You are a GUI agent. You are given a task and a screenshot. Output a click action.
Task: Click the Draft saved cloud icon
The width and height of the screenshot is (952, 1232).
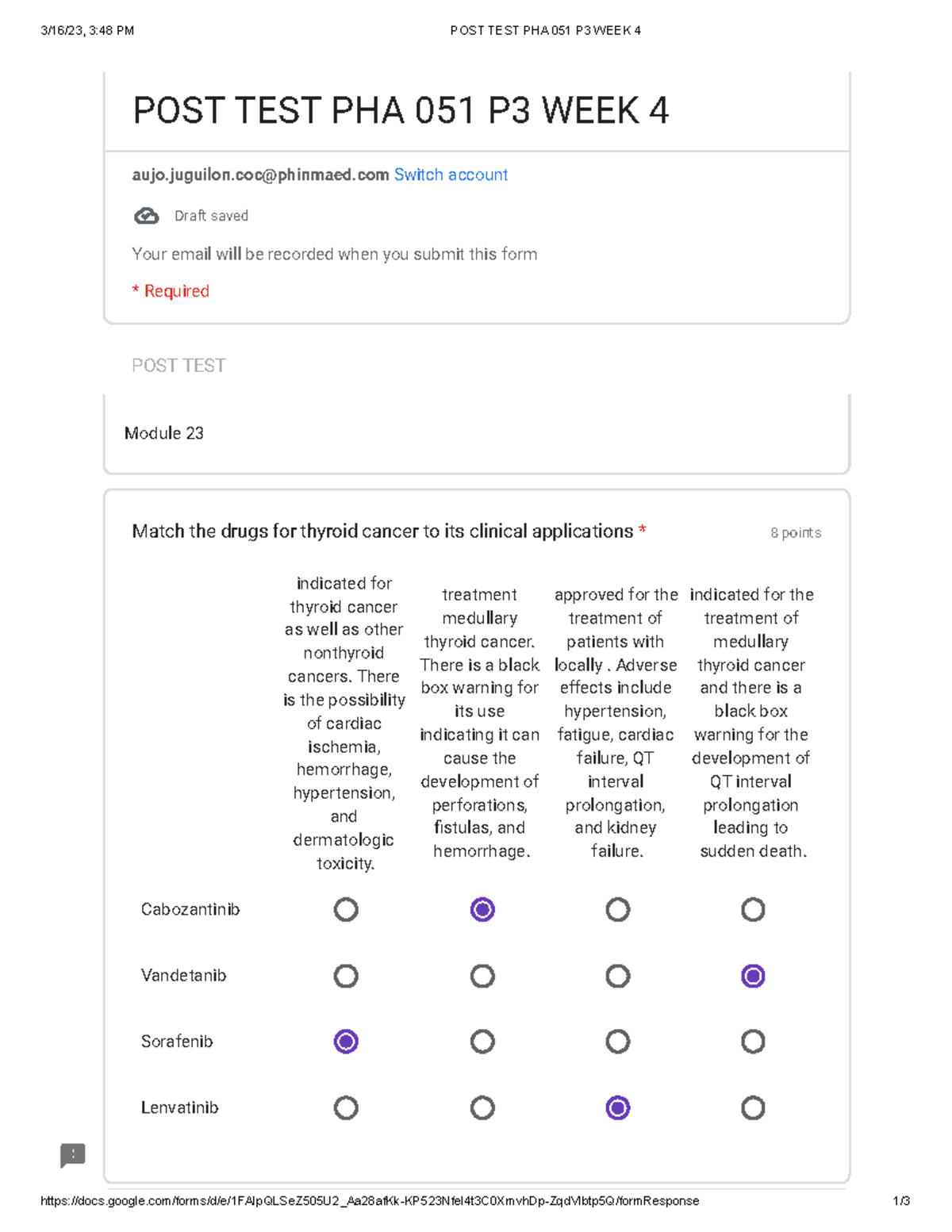(146, 216)
